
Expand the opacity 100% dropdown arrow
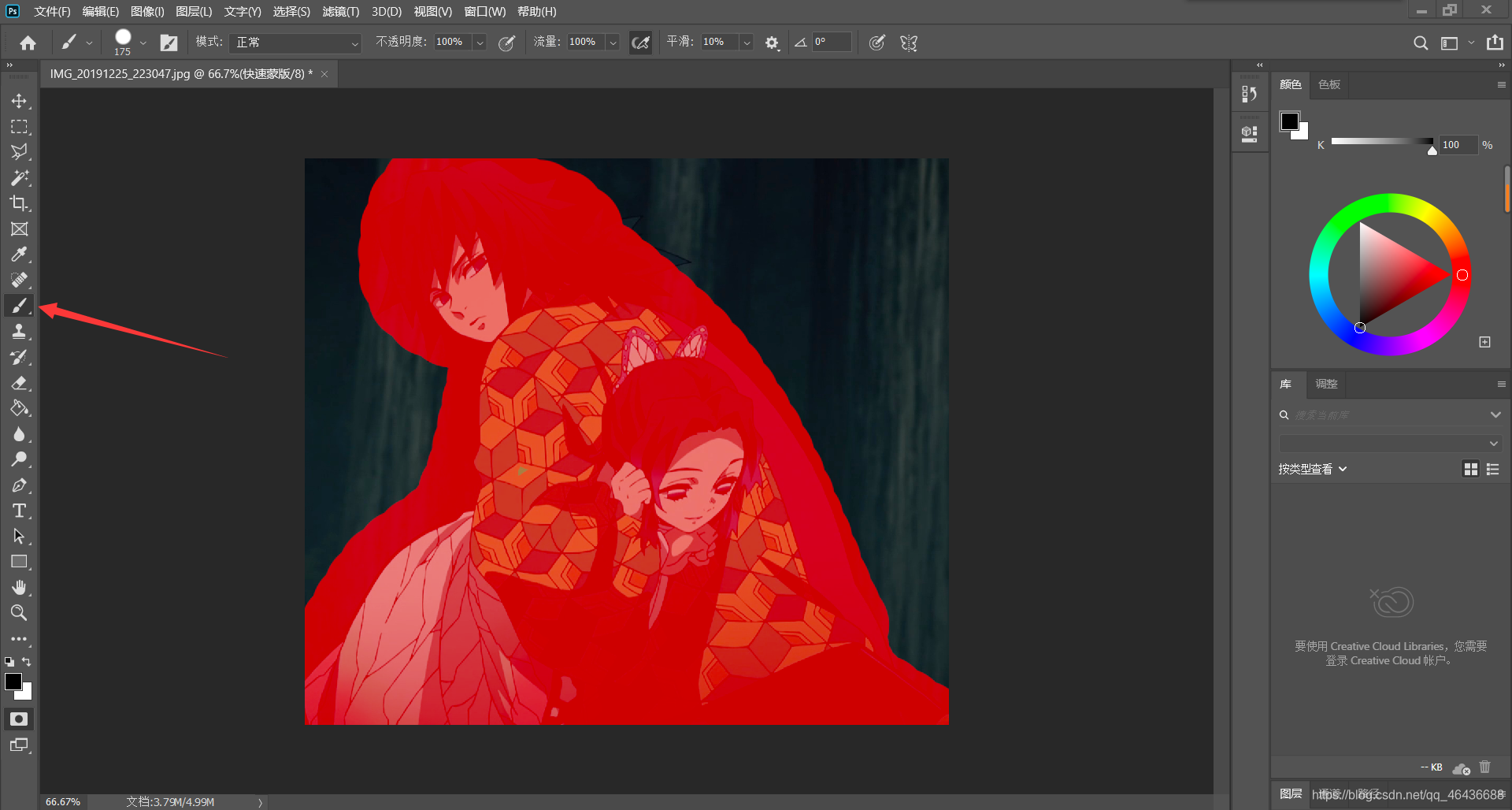480,43
